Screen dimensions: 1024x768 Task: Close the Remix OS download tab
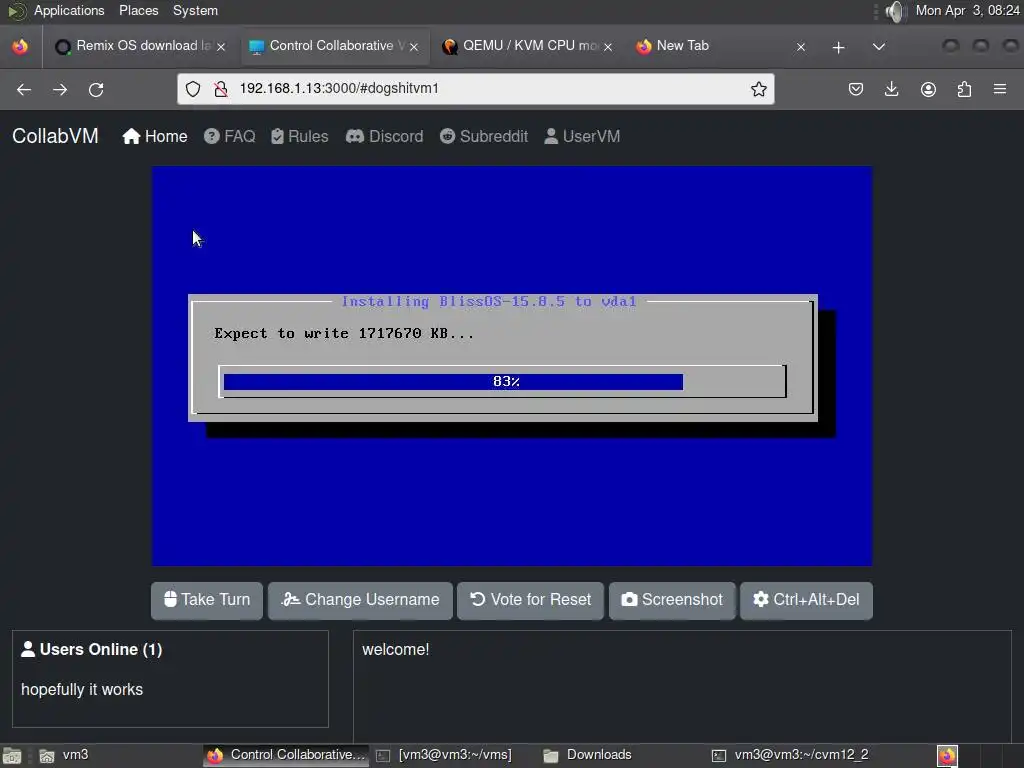click(x=221, y=47)
